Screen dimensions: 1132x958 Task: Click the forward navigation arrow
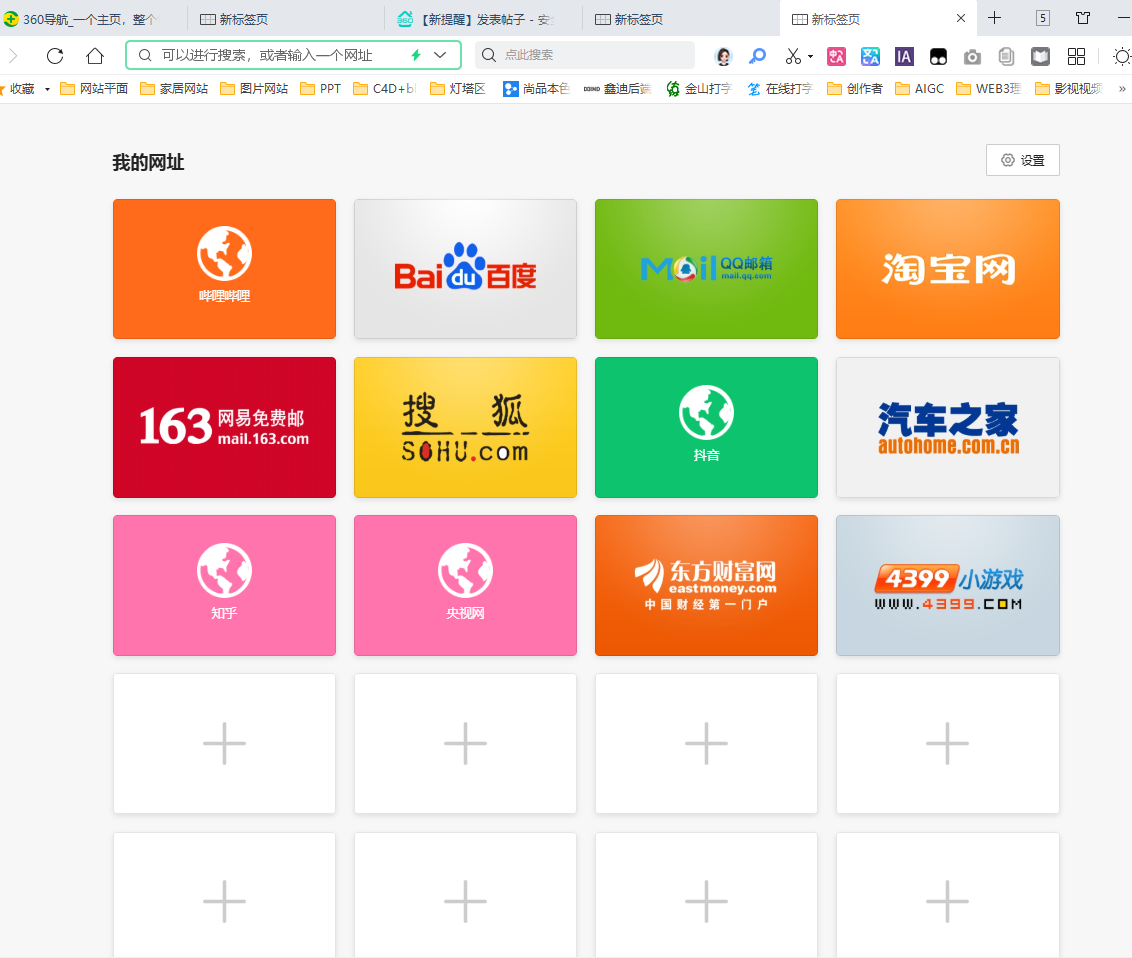pos(13,56)
